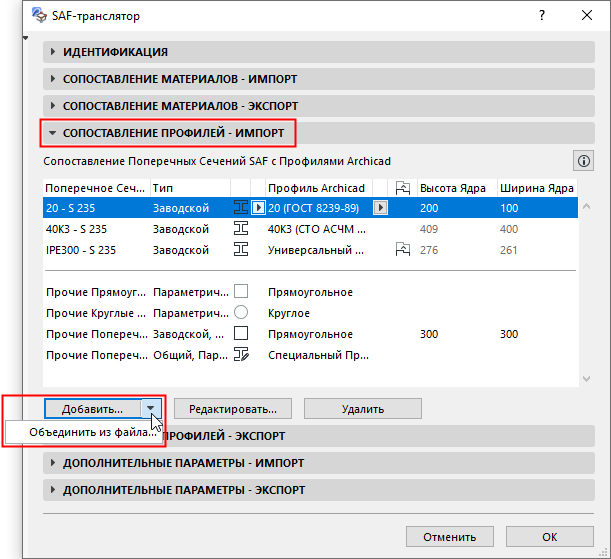Click the Тип column header
This screenshot has height=559, width=611.
(191, 188)
